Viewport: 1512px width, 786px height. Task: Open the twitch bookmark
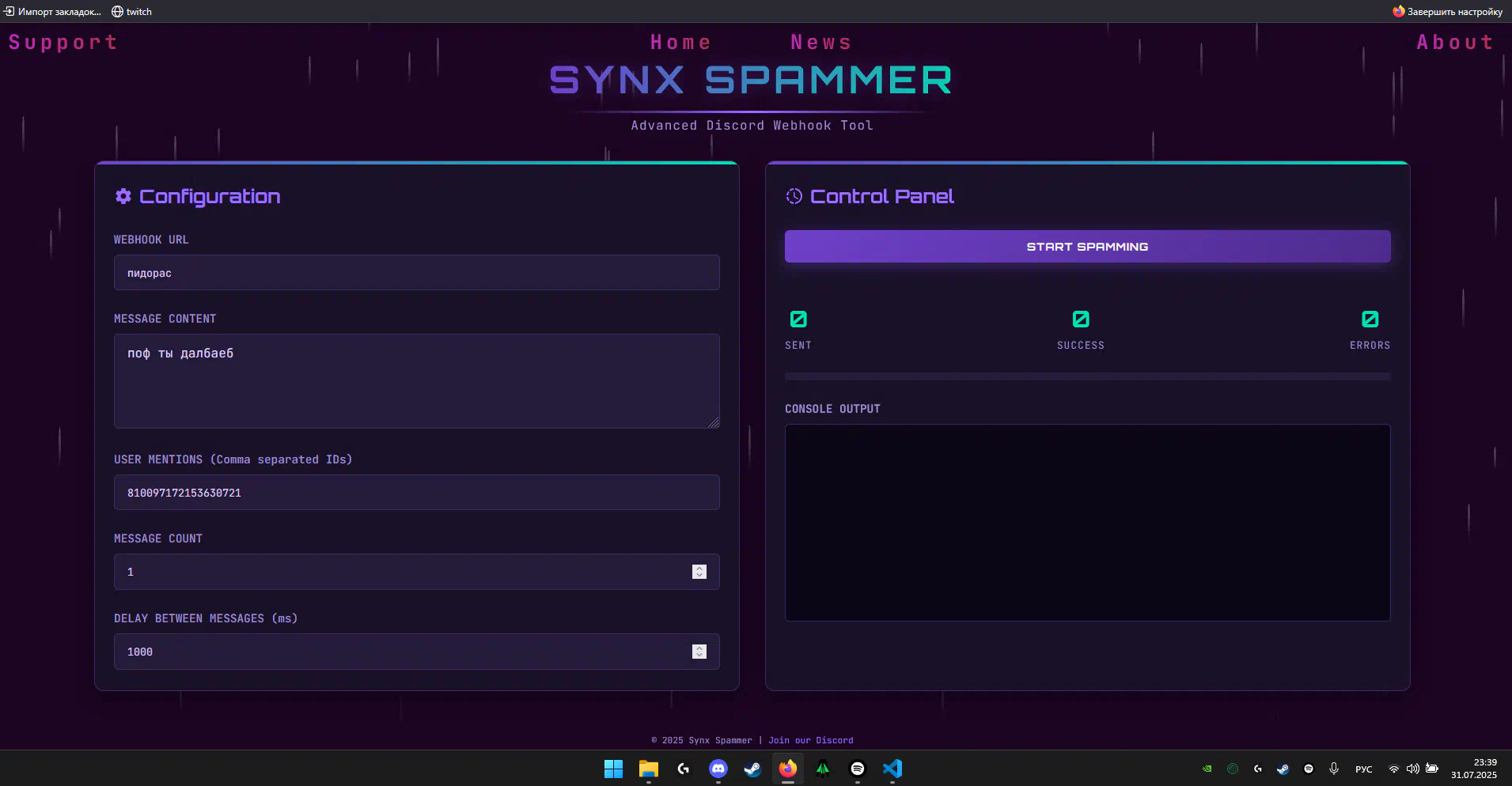(x=131, y=12)
